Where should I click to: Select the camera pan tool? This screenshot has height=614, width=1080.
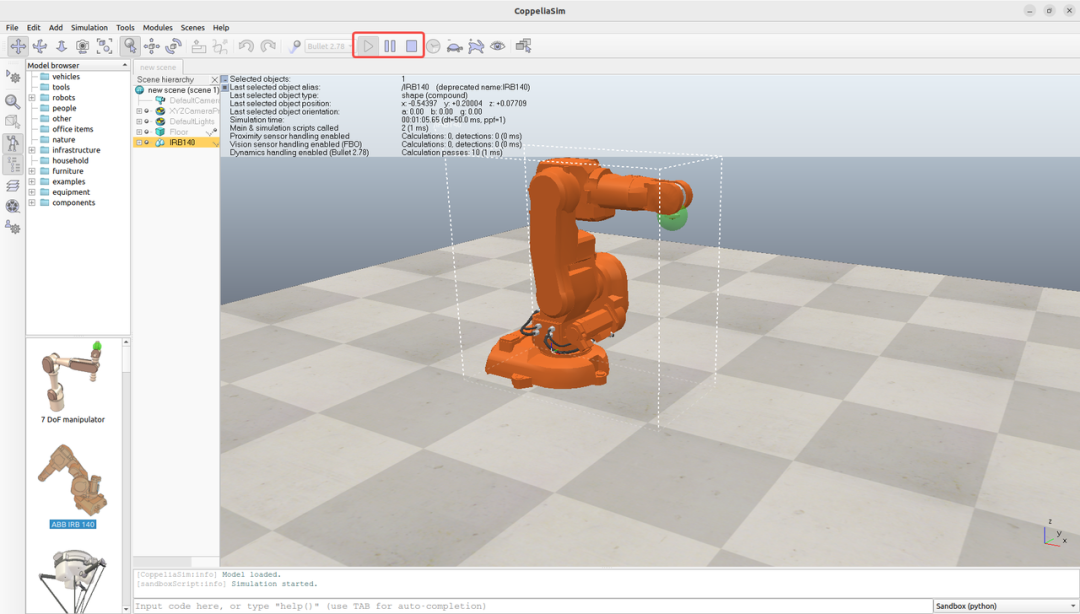(18, 46)
